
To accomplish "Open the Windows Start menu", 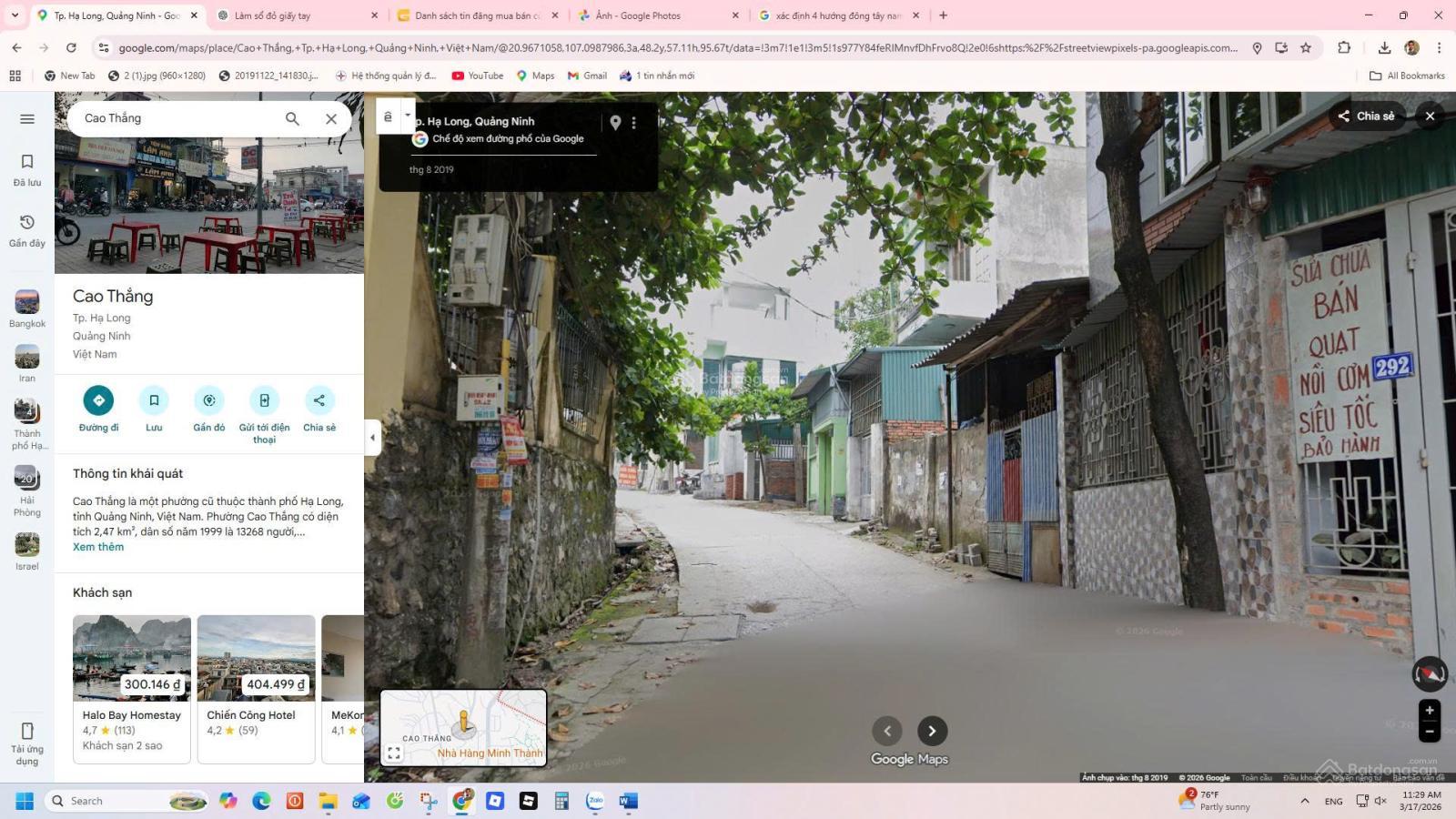I will (x=25, y=801).
